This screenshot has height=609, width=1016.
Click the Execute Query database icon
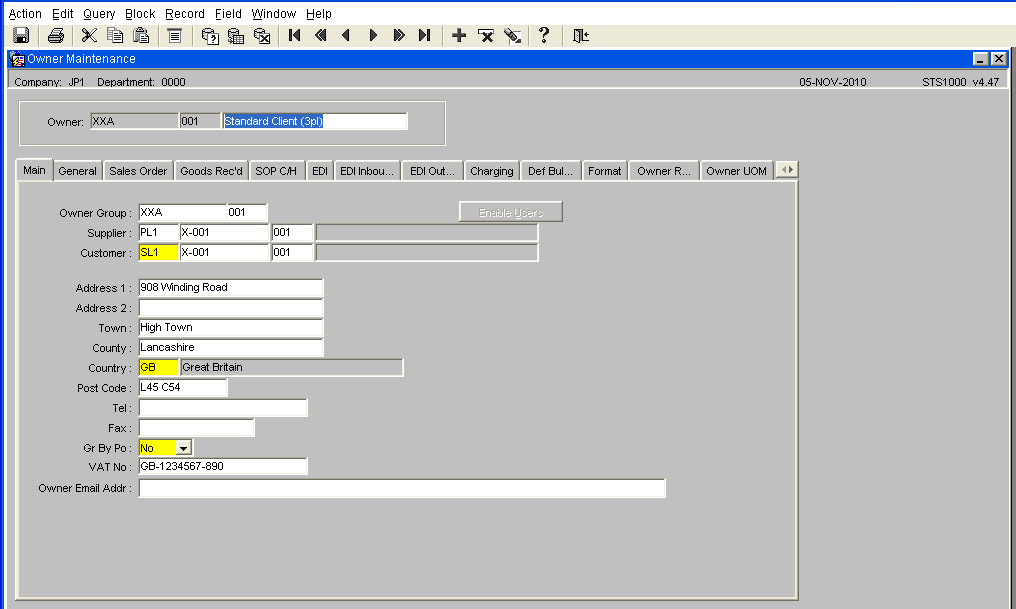[x=236, y=36]
